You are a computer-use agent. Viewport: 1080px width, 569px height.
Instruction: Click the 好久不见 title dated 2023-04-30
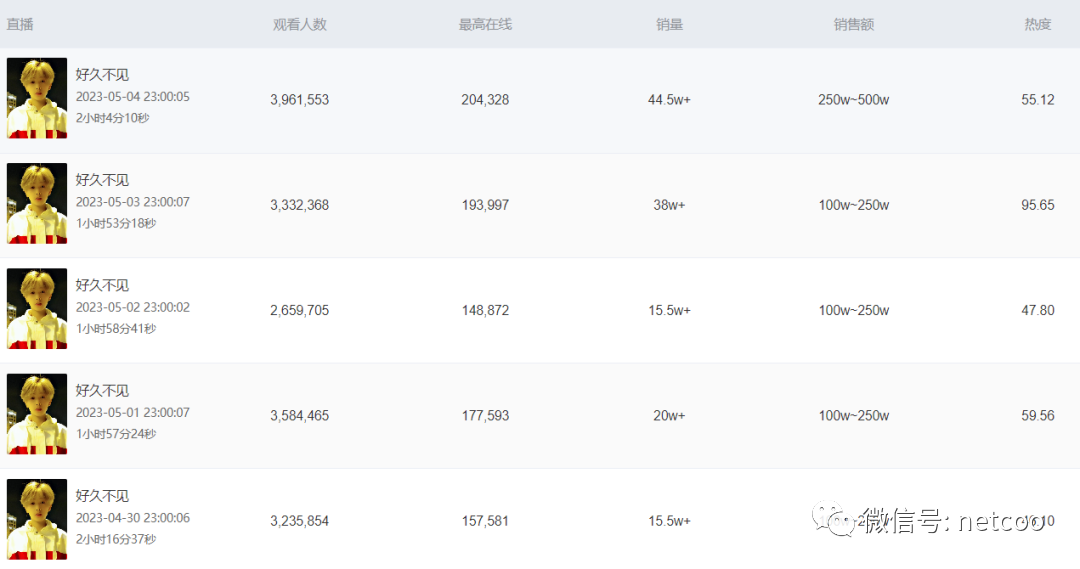(102, 496)
